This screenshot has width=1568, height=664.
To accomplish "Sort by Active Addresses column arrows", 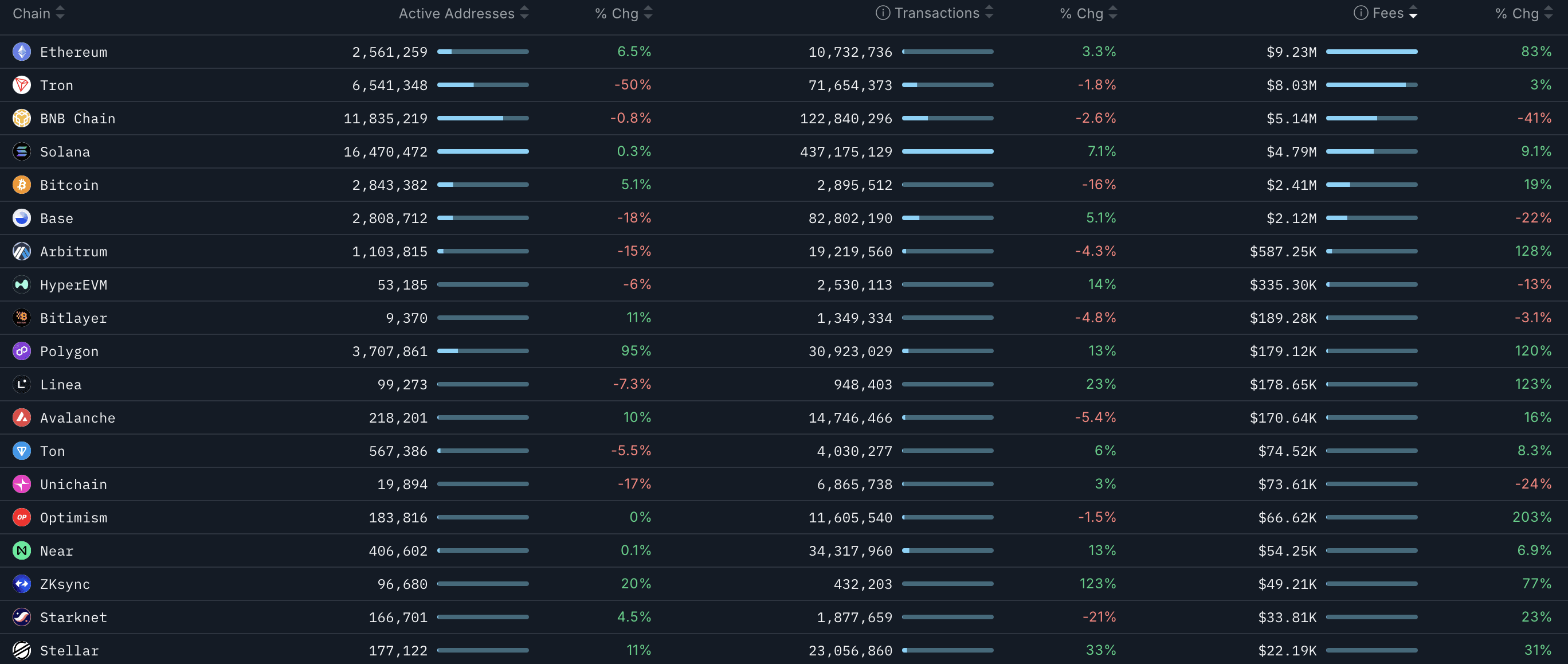I will point(524,13).
